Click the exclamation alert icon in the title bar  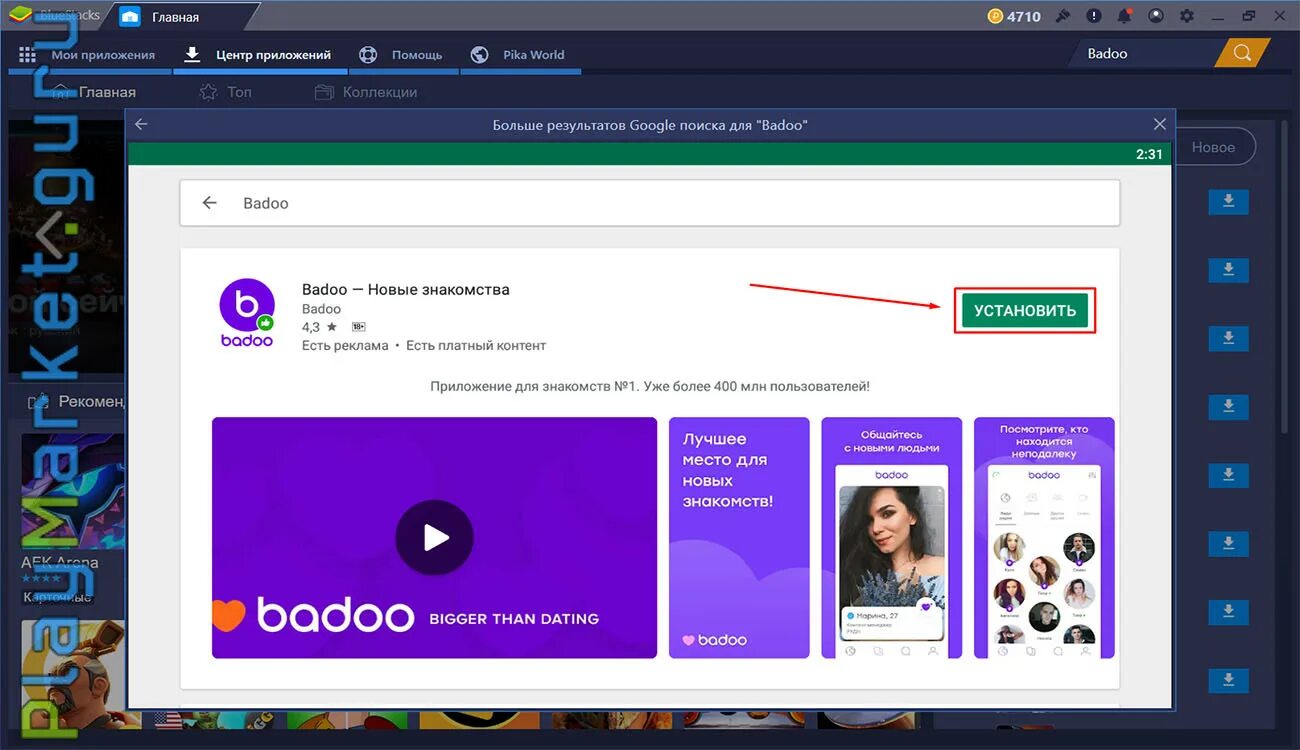1095,16
